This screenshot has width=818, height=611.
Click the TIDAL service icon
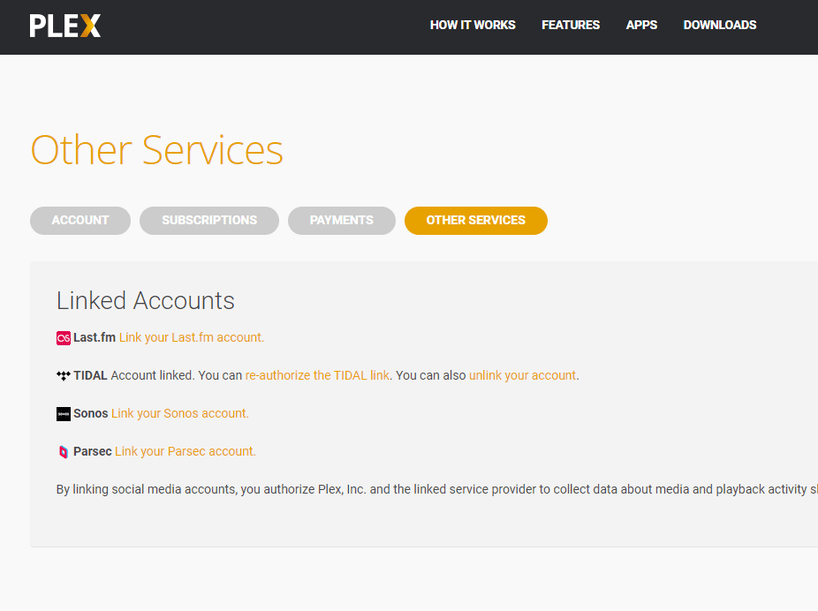63,376
